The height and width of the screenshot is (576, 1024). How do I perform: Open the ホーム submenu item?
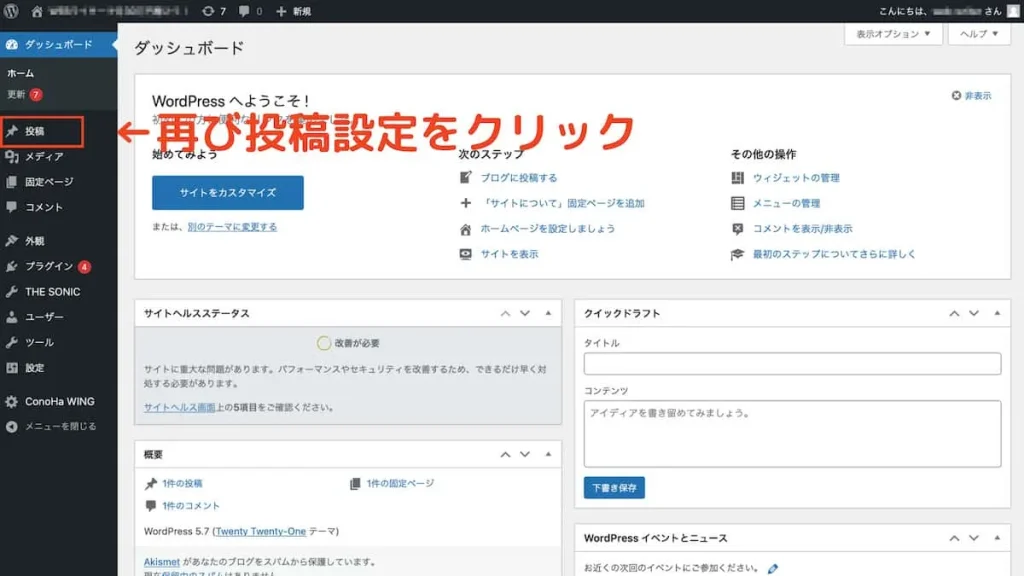point(20,73)
